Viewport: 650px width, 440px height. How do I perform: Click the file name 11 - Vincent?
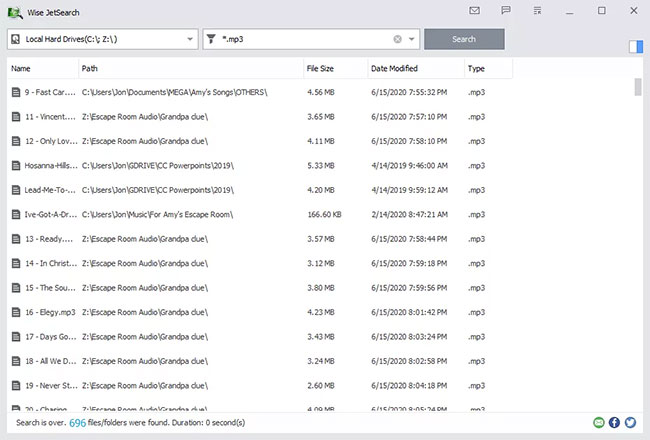(51, 117)
